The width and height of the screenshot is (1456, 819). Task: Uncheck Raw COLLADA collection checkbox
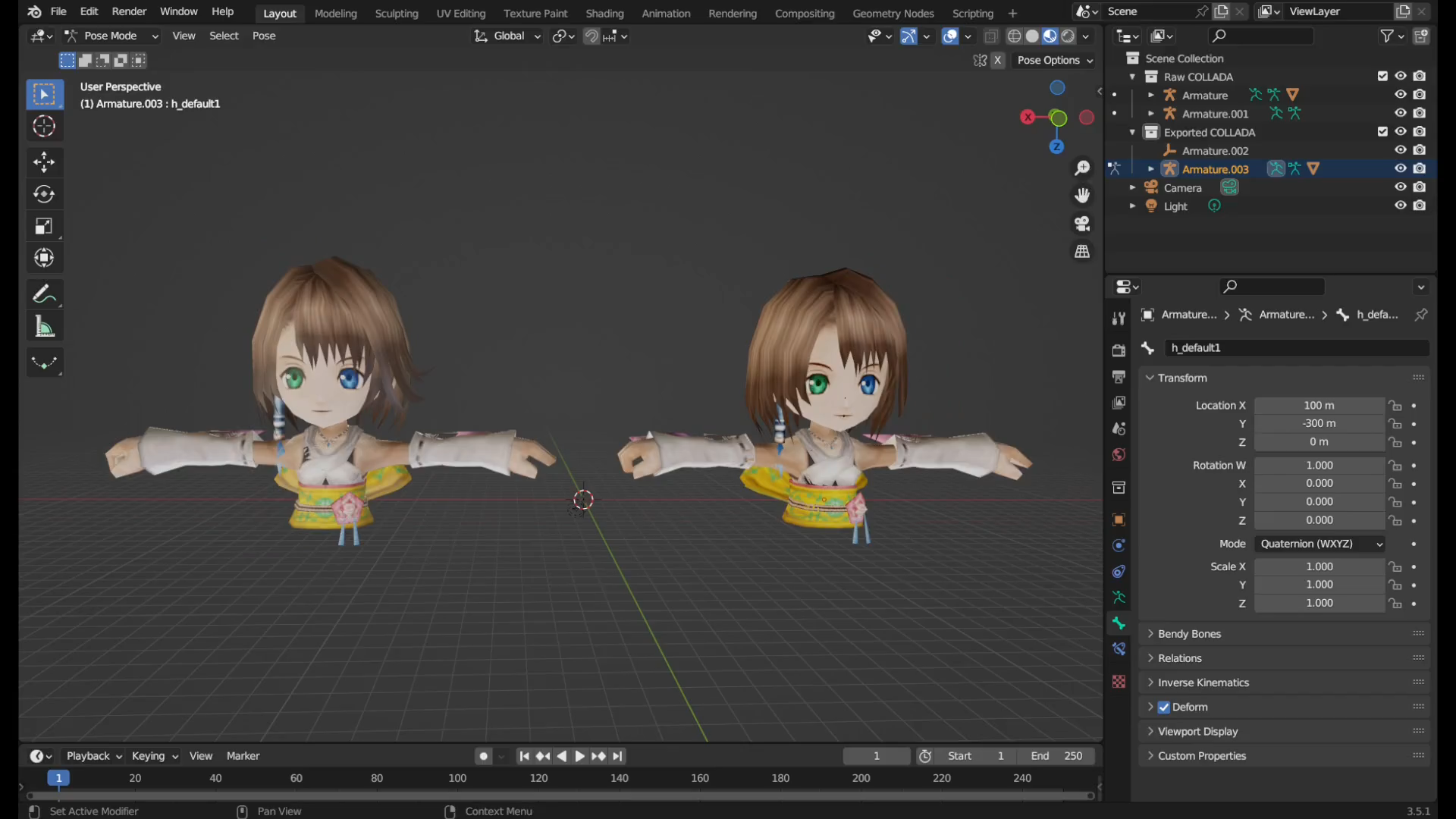[x=1382, y=77]
